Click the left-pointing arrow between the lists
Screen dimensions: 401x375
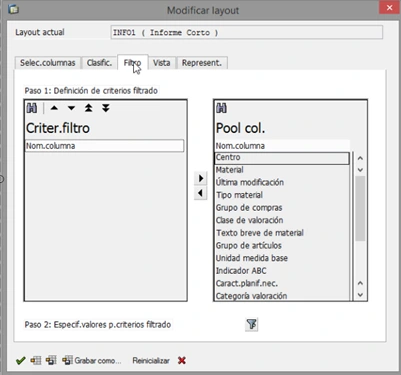point(201,193)
